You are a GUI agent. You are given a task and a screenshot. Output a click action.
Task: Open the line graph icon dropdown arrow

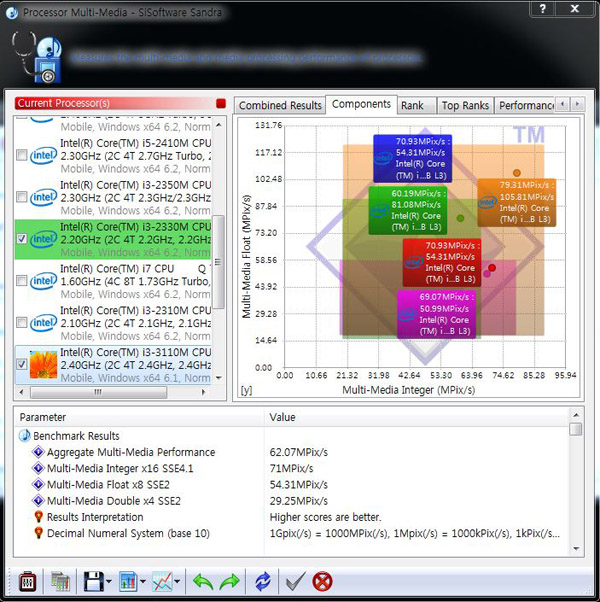coord(176,581)
